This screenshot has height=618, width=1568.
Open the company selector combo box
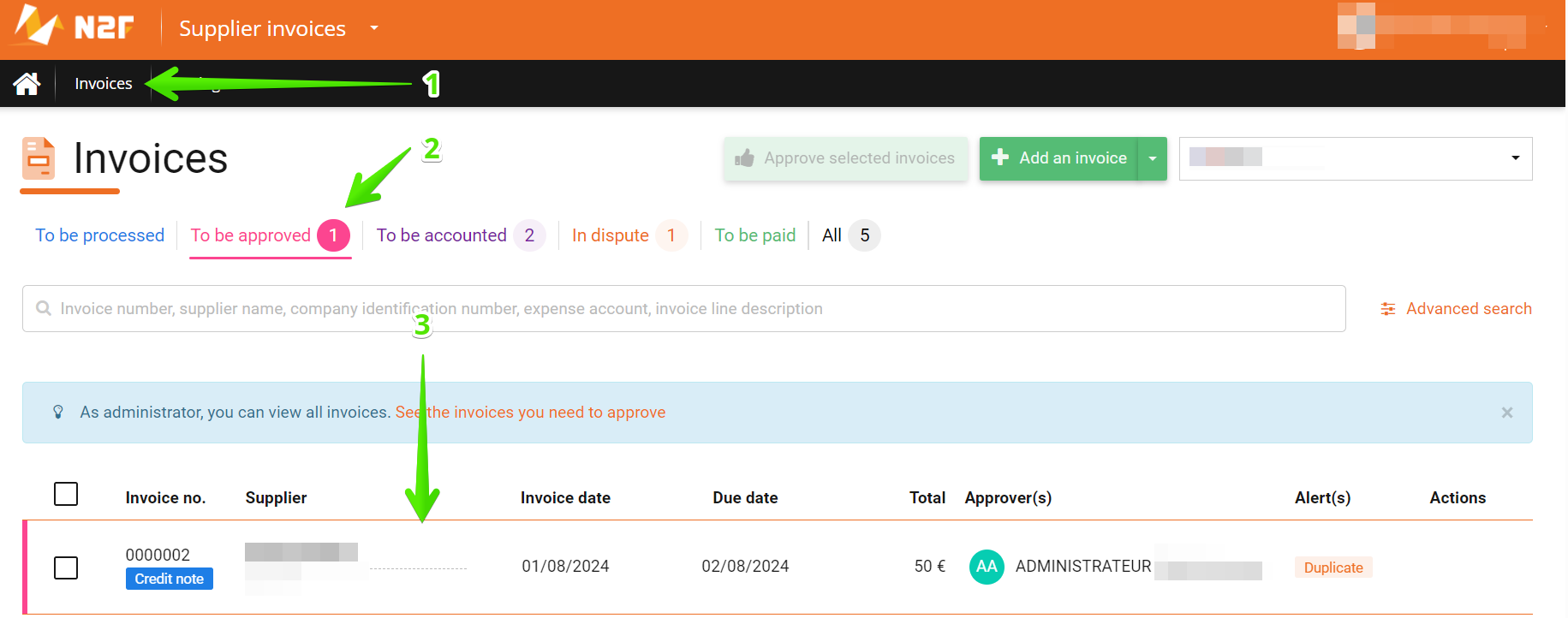pyautogui.click(x=1356, y=158)
